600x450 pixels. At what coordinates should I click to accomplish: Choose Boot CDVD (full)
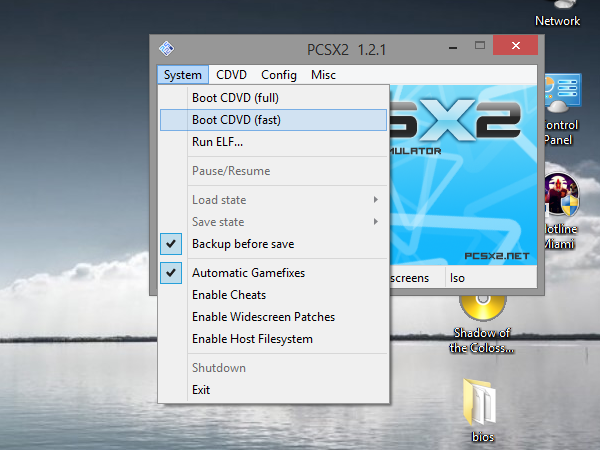[x=273, y=98]
